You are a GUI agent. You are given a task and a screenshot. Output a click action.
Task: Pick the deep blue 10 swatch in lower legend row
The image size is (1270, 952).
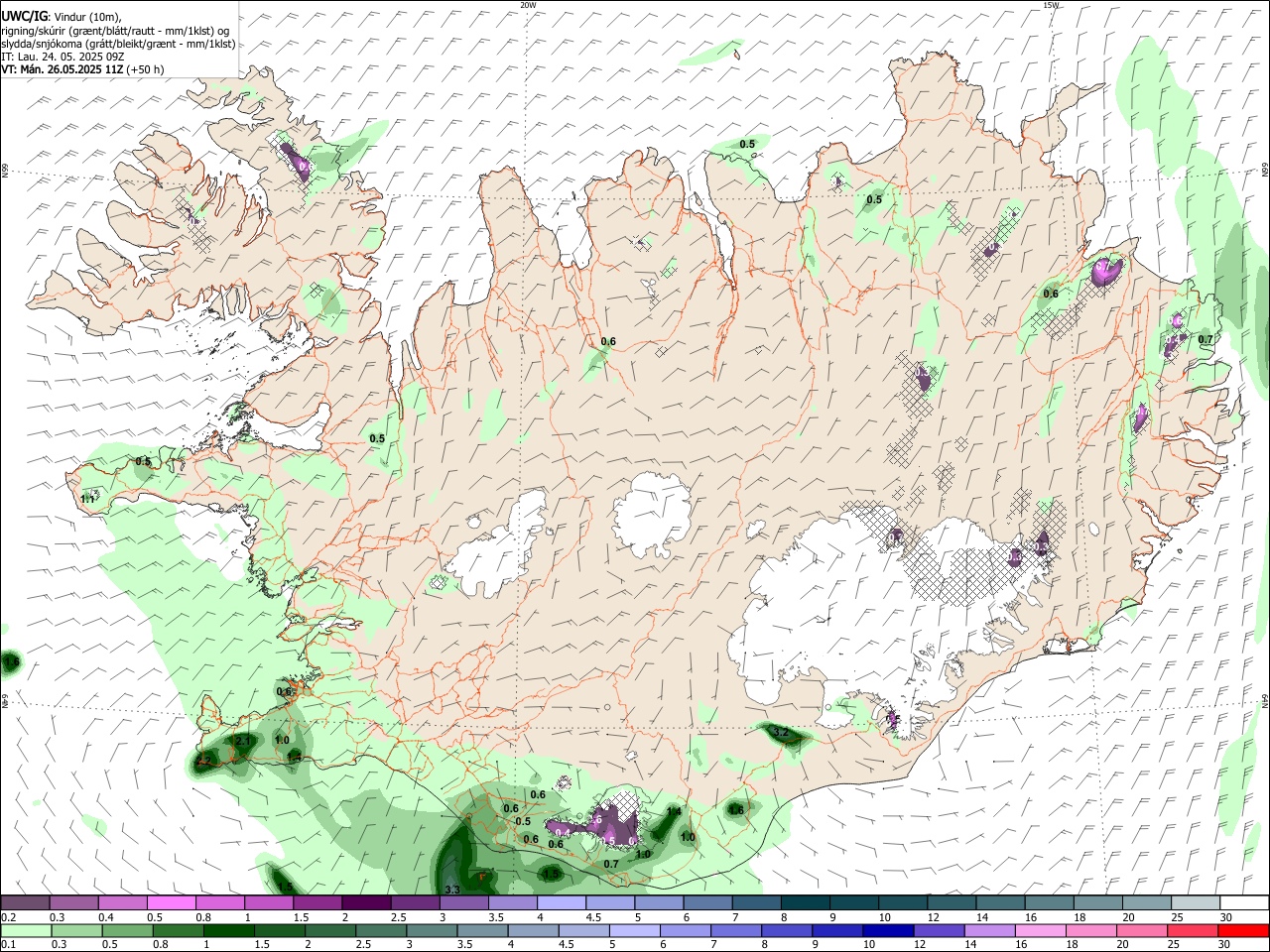pos(888,931)
